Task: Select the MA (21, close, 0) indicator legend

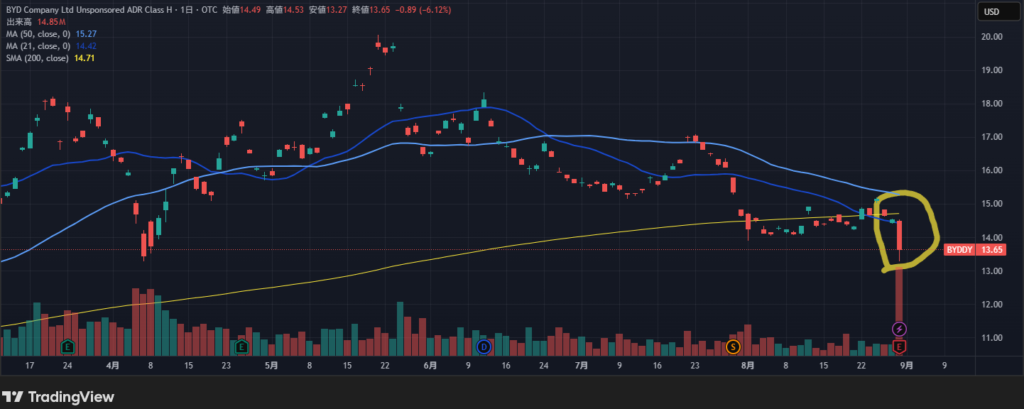Action: click(39, 46)
